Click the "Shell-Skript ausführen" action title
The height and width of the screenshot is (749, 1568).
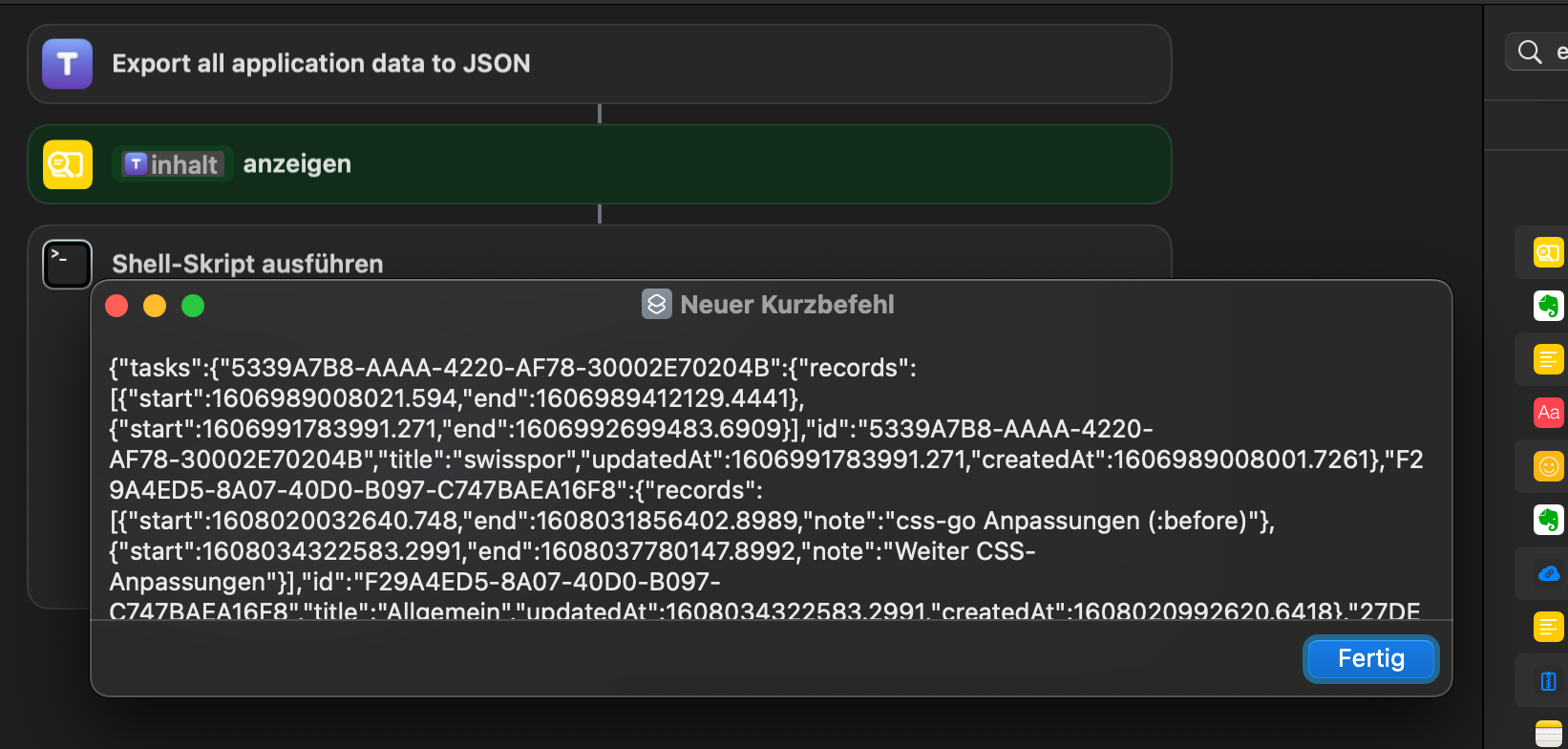(x=247, y=265)
